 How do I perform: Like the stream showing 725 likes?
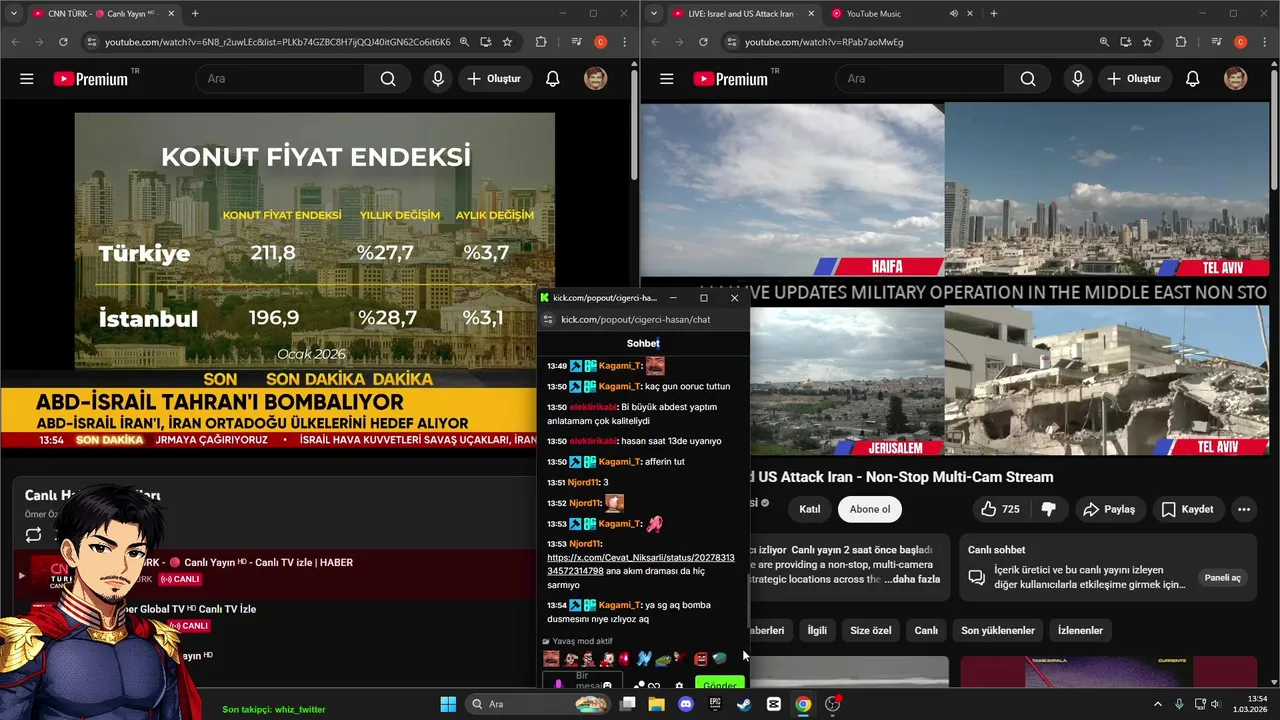[x=999, y=509]
